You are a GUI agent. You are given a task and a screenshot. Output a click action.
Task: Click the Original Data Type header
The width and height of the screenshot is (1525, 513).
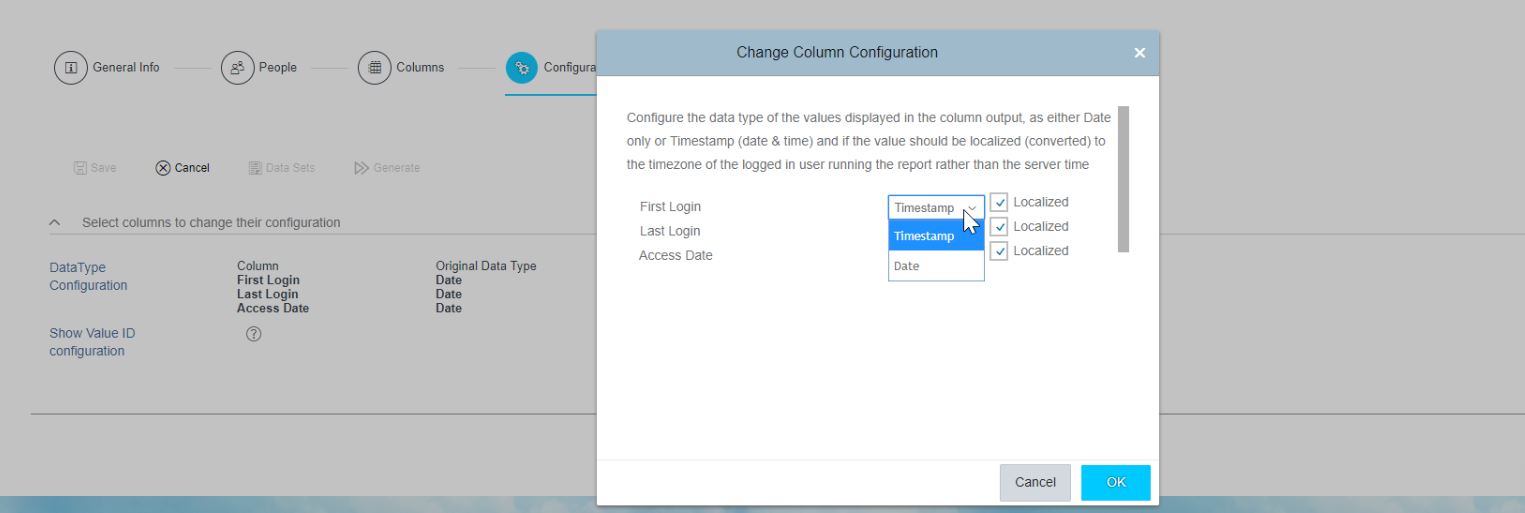pyautogui.click(x=486, y=266)
